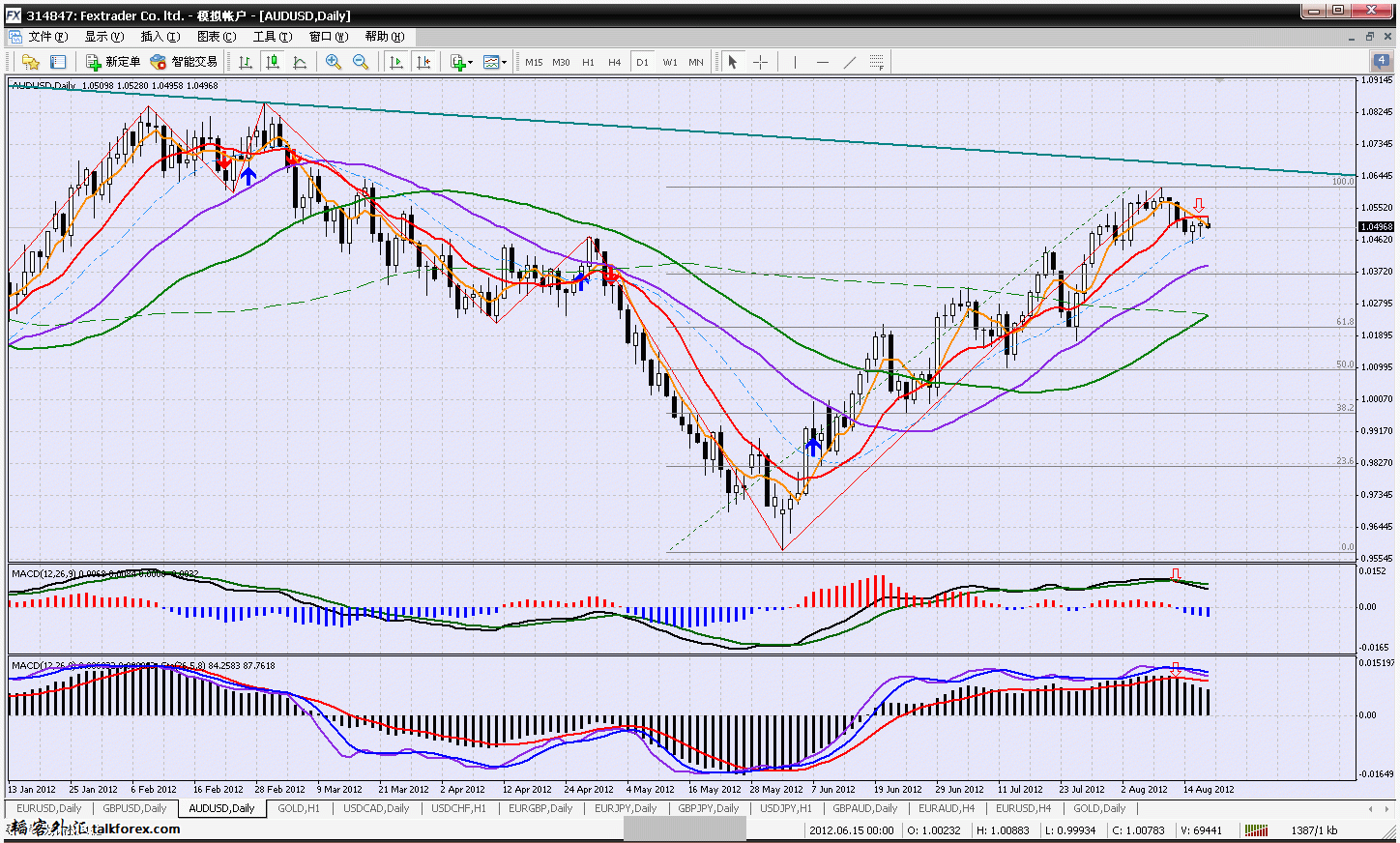
Task: Open the add indicator list icon
Action: coord(457,62)
